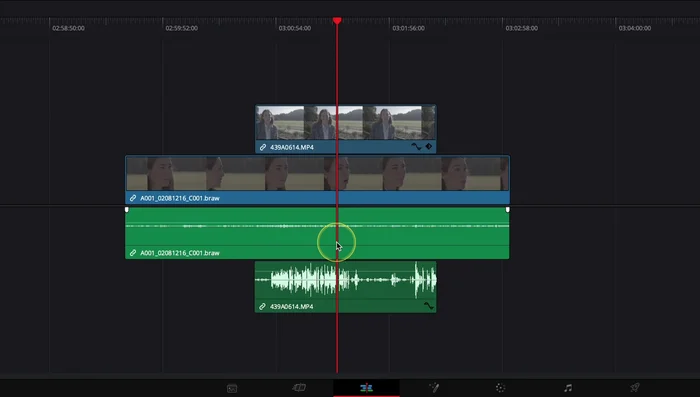Image resolution: width=700 pixels, height=397 pixels.
Task: Click link icon on 439A0614.MP4 video clip
Action: (263, 147)
